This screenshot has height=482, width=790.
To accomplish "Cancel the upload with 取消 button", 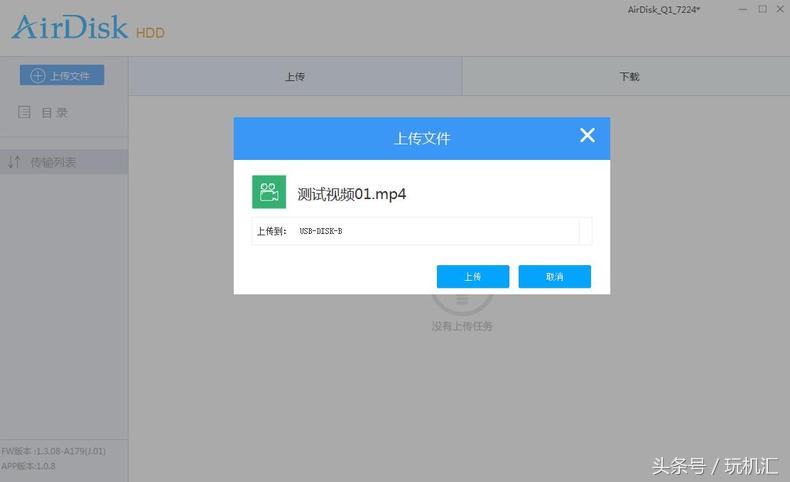I will click(555, 277).
